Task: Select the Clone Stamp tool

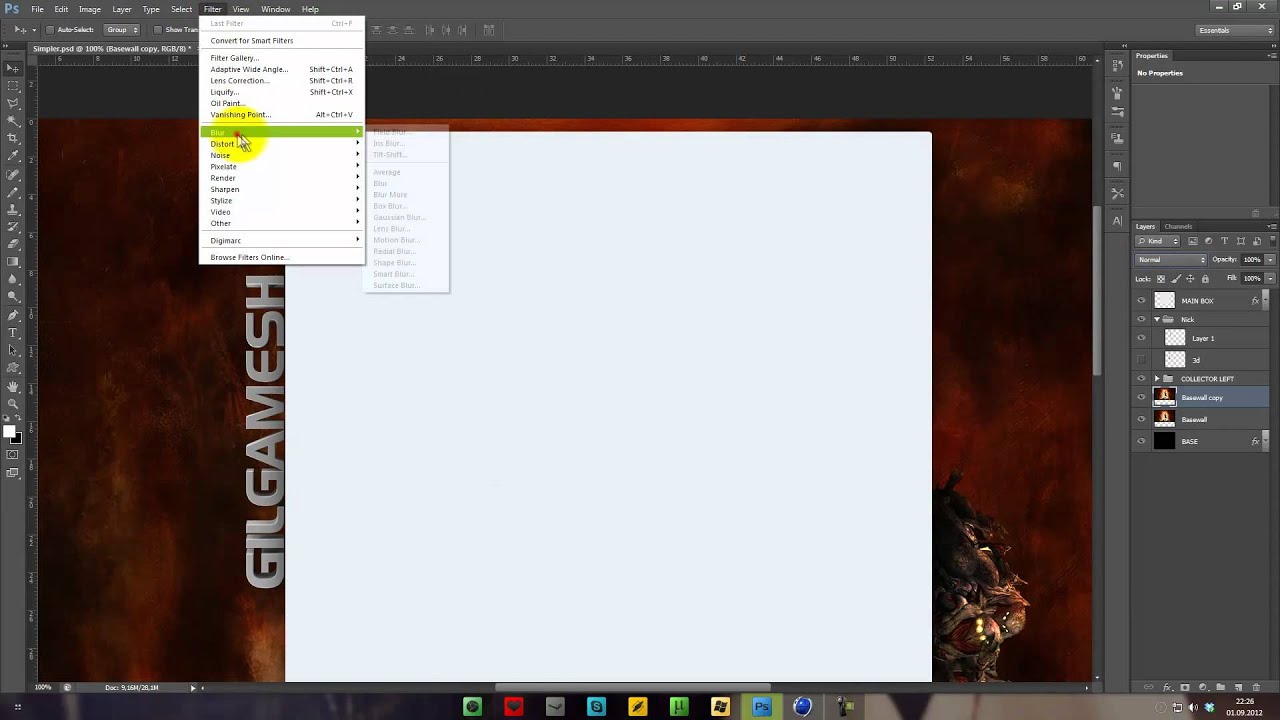Action: (x=13, y=209)
